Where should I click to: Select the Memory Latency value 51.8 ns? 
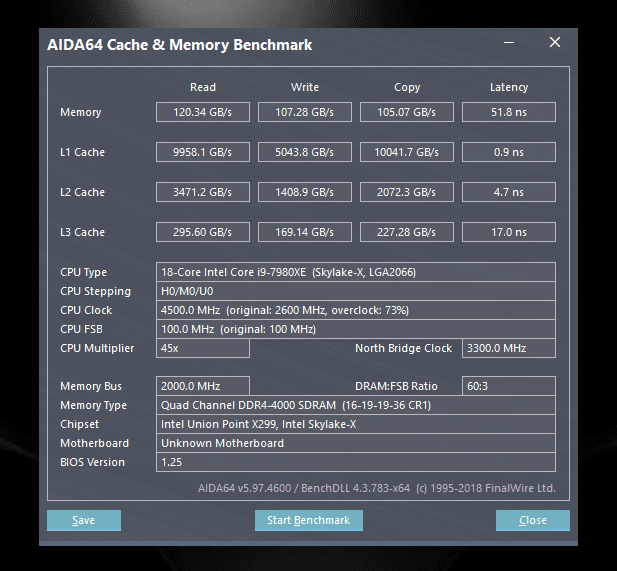tap(509, 112)
